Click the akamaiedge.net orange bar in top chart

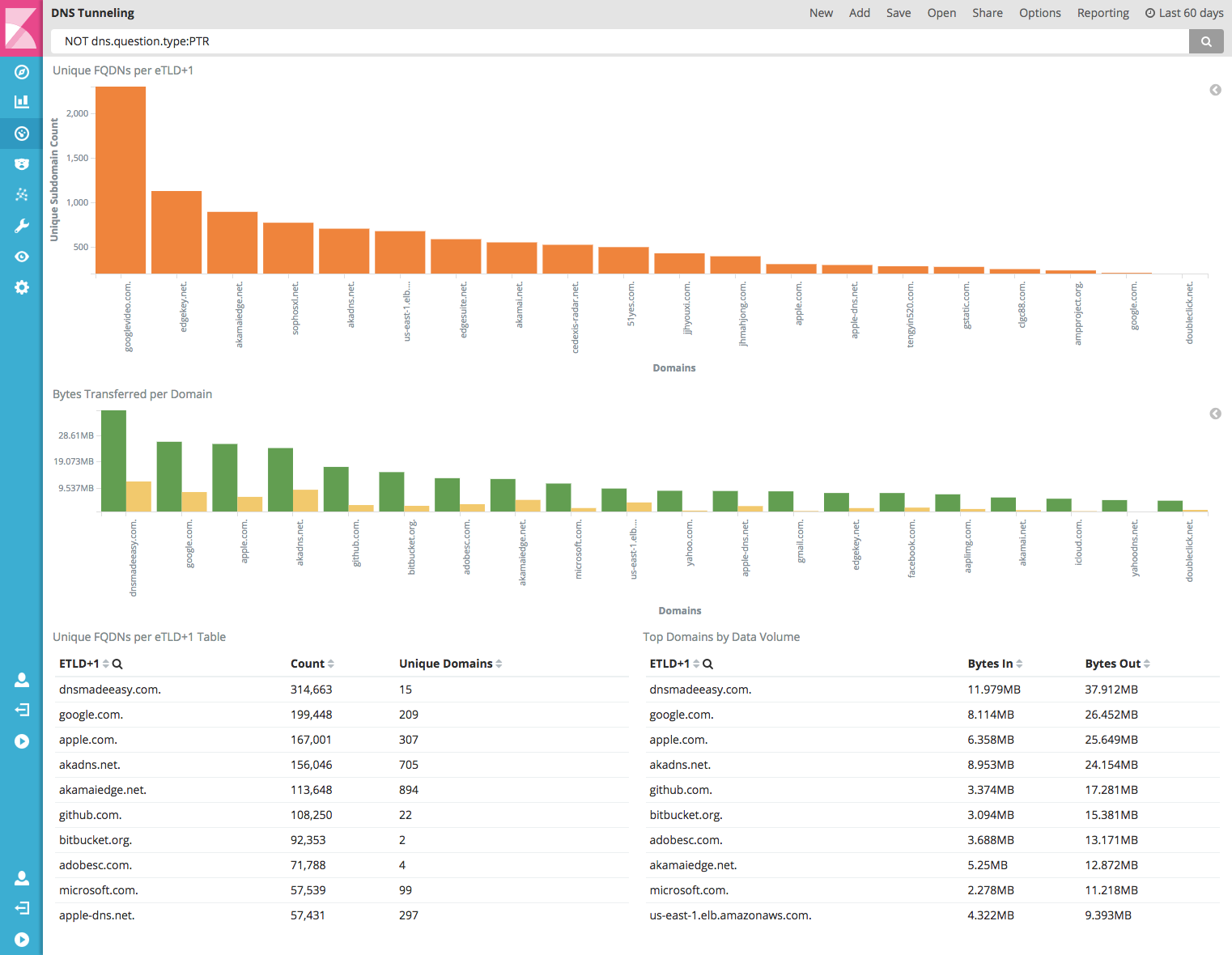(232, 243)
